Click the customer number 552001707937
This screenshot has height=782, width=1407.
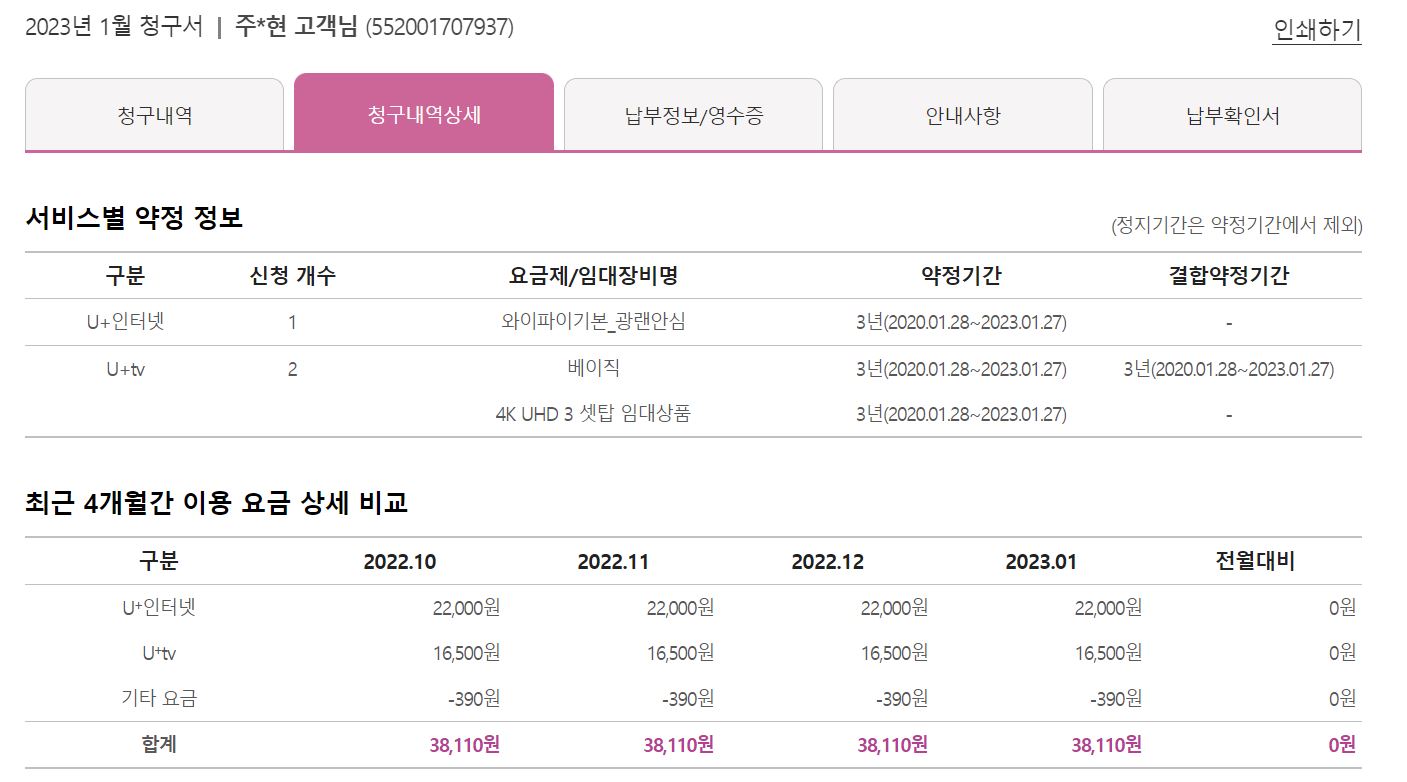[x=440, y=27]
